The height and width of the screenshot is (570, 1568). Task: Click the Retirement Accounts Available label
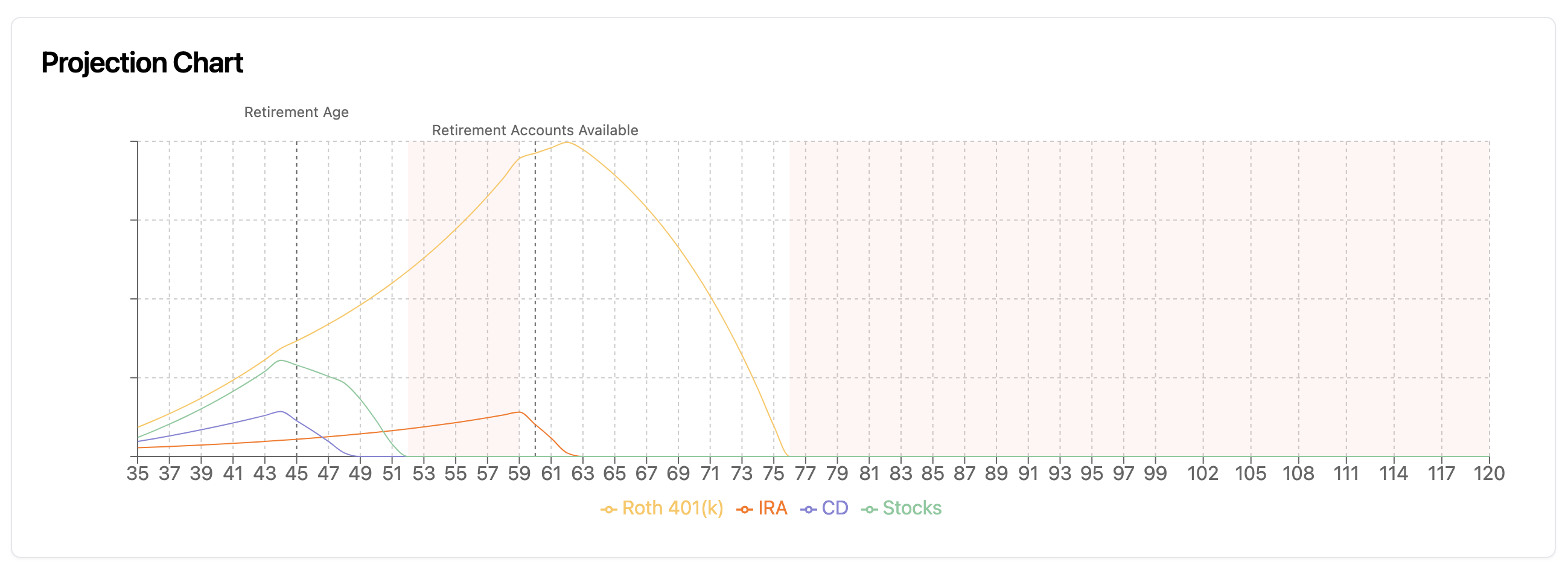[535, 130]
